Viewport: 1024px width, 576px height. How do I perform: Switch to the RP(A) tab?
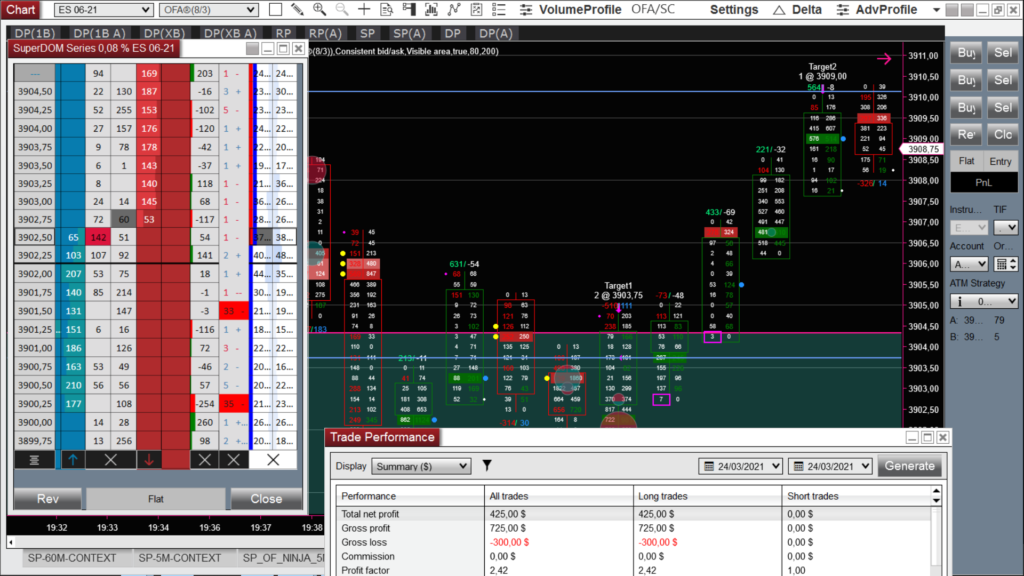point(325,33)
